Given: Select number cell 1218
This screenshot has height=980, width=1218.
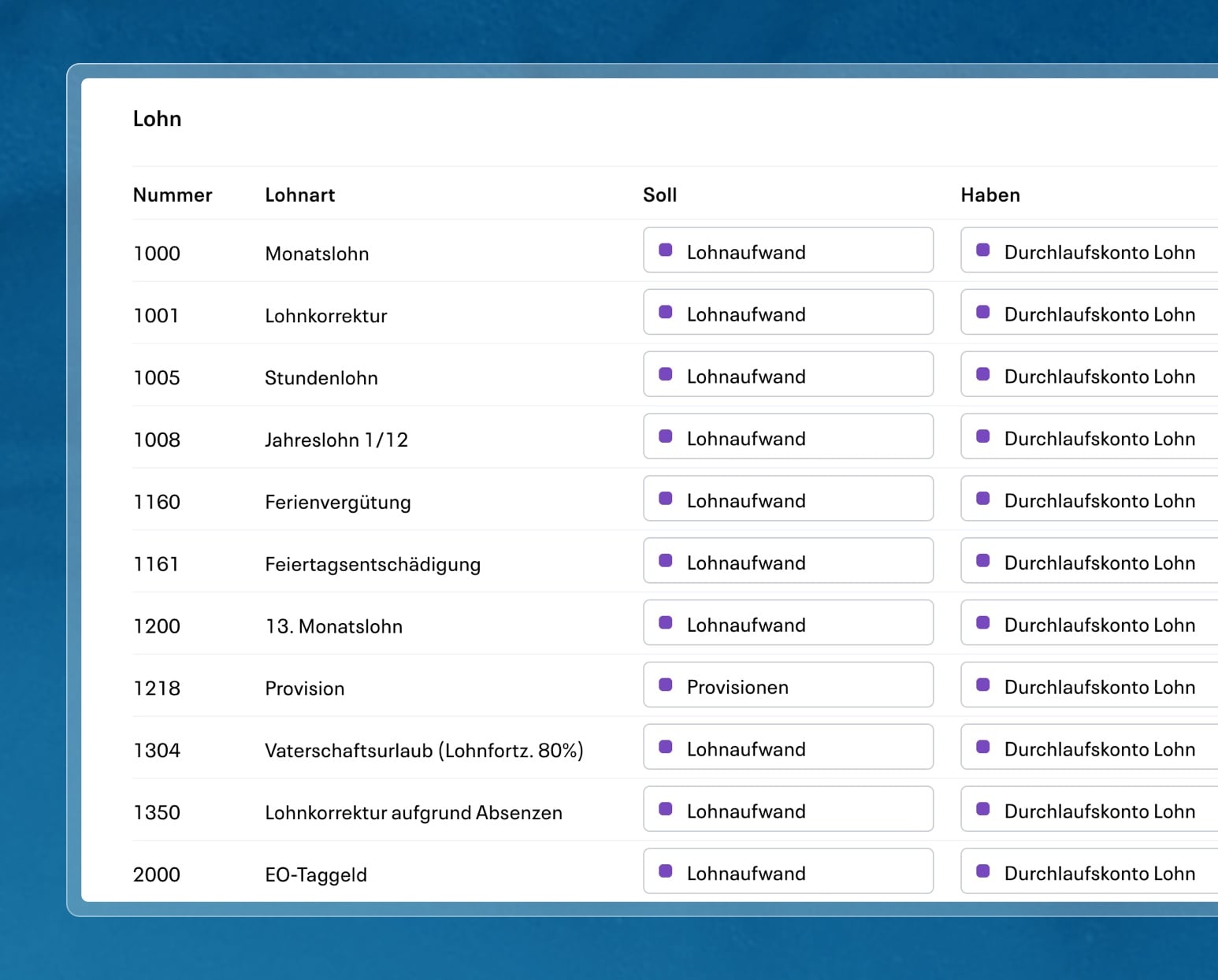Looking at the screenshot, I should click(x=157, y=689).
